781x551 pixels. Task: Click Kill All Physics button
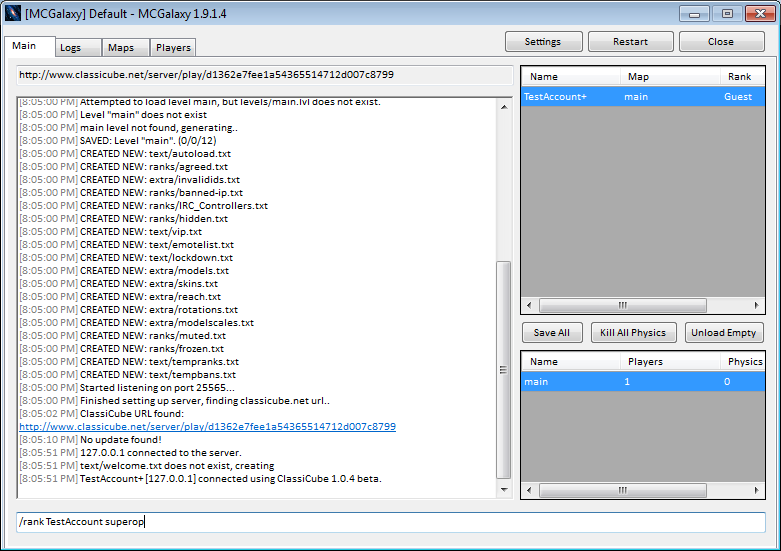(x=633, y=333)
